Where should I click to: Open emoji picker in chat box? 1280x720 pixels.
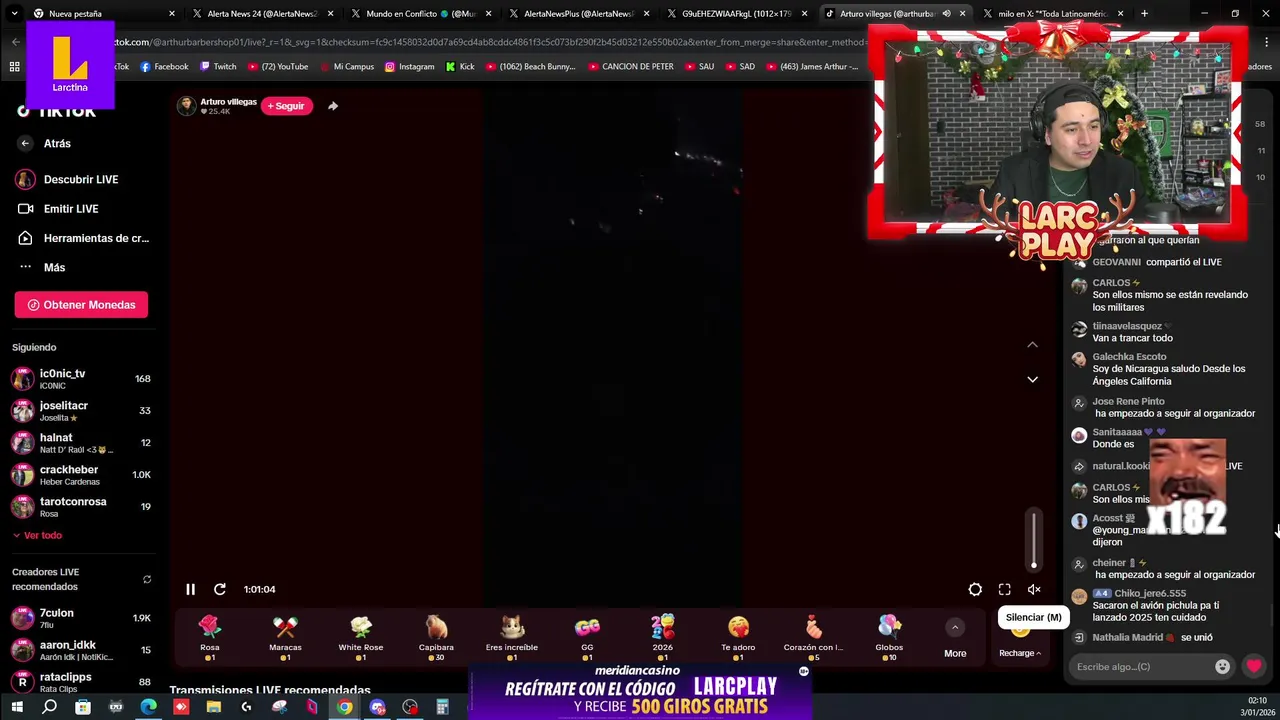coord(1222,667)
